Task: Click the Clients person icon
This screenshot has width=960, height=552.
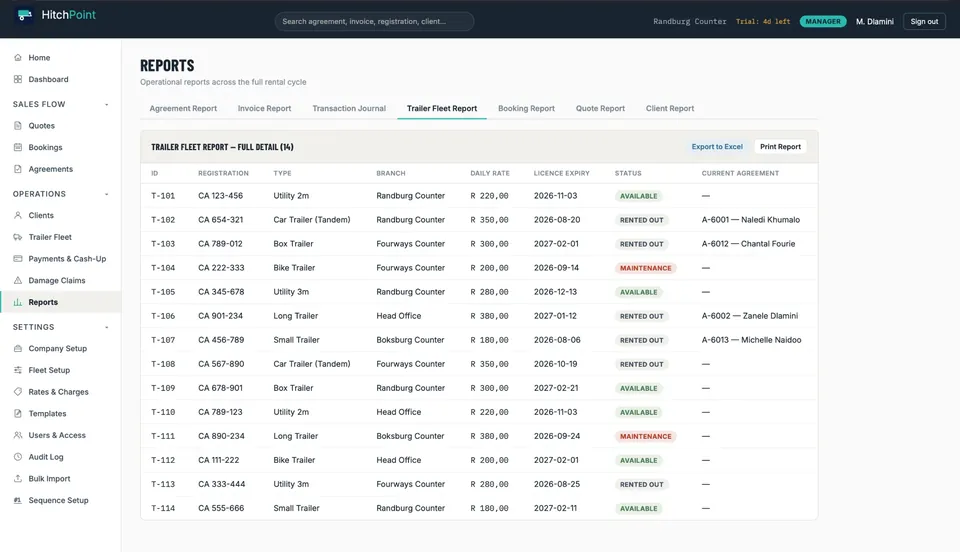Action: pos(18,215)
